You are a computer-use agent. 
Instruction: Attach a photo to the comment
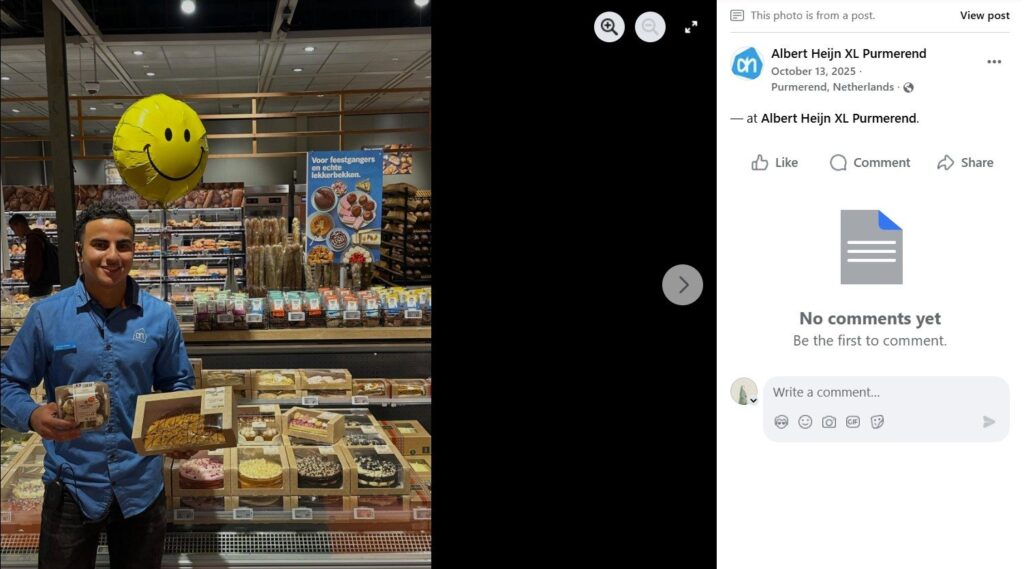829,422
